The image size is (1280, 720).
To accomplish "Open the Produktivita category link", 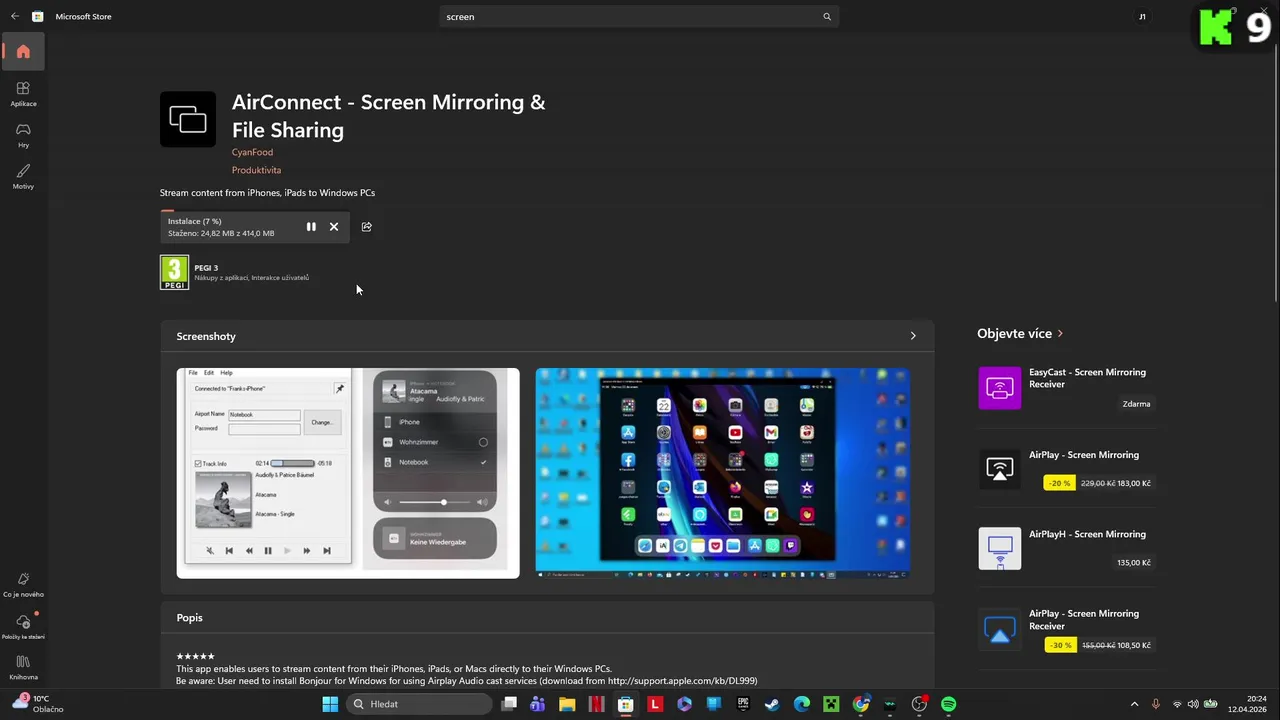I will coord(256,170).
